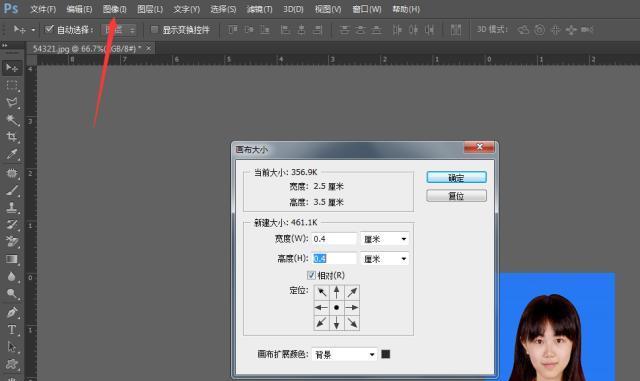The height and width of the screenshot is (381, 640).
Task: Select the Horizontal Type tool
Action: click(12, 330)
